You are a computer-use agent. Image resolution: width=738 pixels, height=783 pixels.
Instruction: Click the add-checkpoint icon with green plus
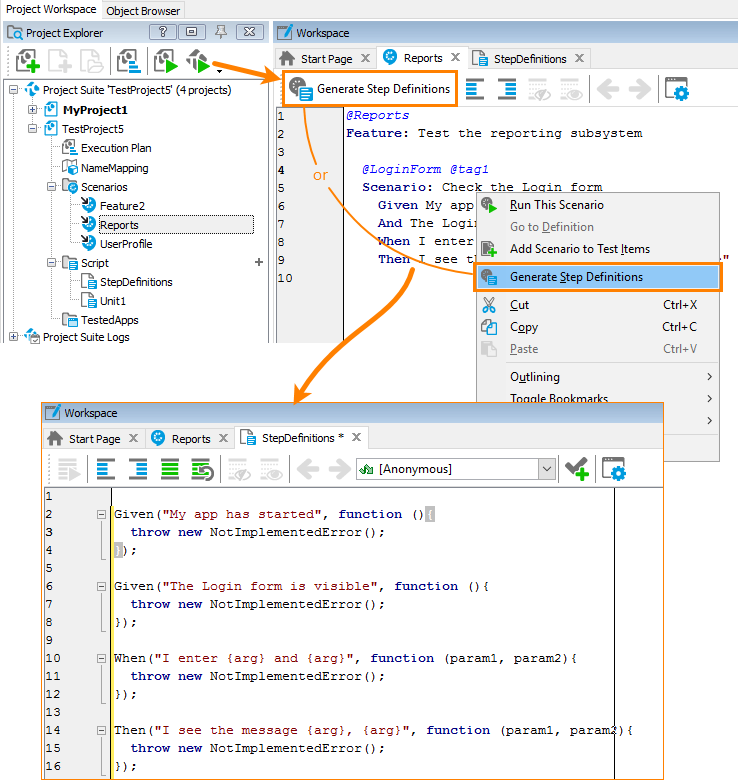tap(576, 468)
